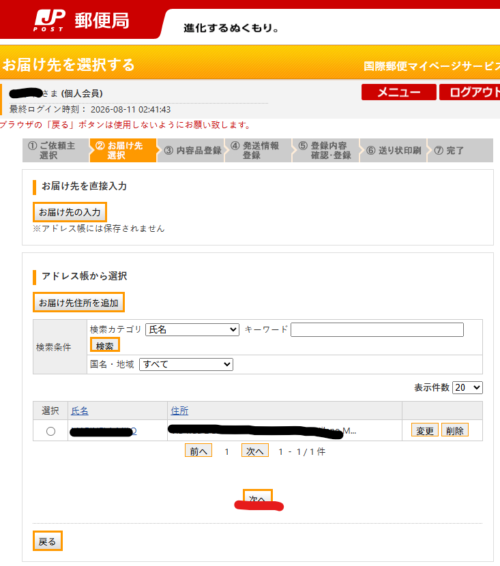Sort by the 氏名 column link

point(79,411)
